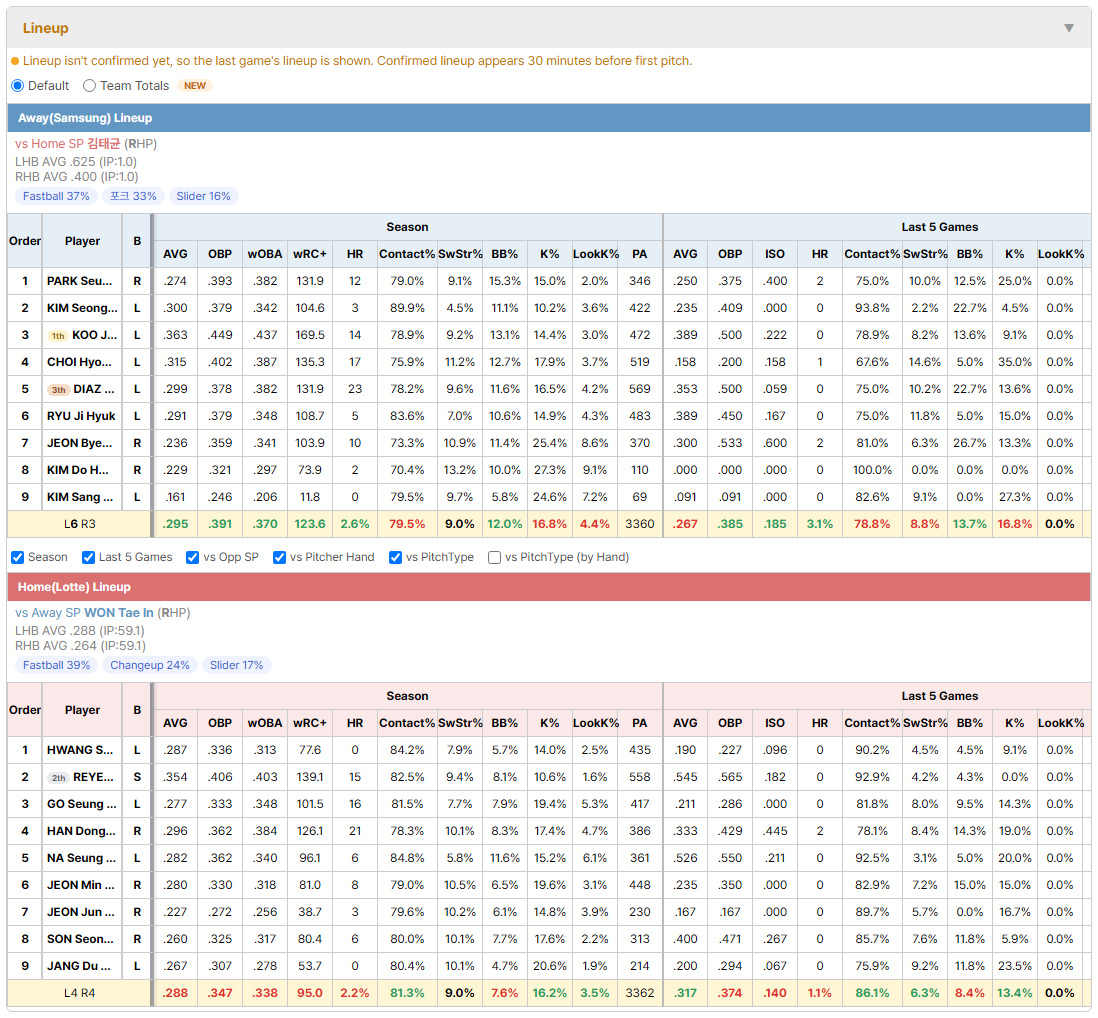This screenshot has height=1018, width=1098.
Task: Click the Away(Samsung) Lineup header
Action: 549,118
